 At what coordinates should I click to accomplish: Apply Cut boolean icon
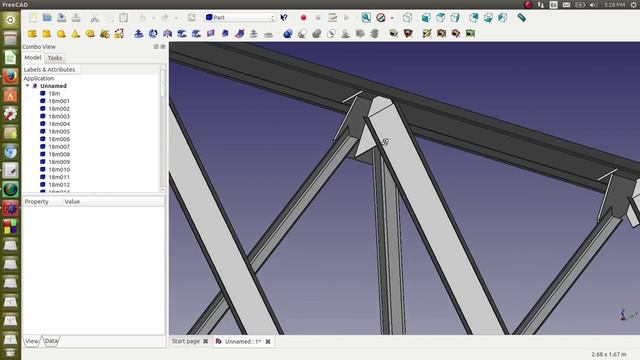(302, 33)
